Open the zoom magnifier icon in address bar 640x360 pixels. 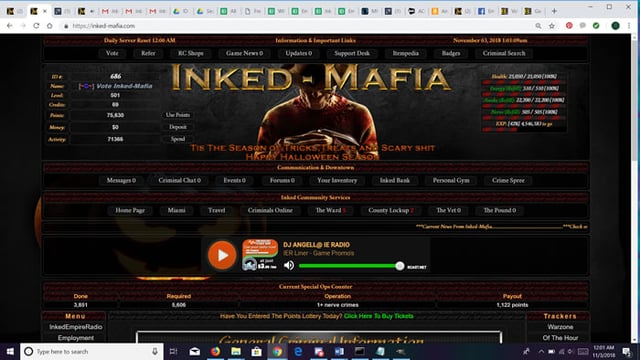pyautogui.click(x=538, y=26)
